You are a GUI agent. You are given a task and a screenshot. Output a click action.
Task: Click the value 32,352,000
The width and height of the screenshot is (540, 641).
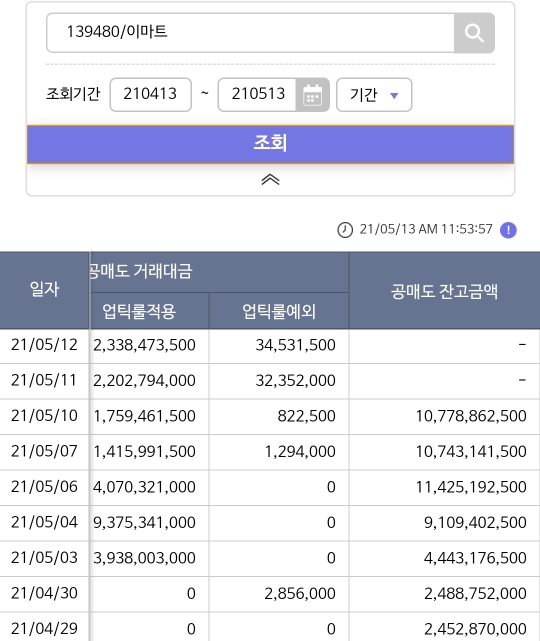(296, 381)
